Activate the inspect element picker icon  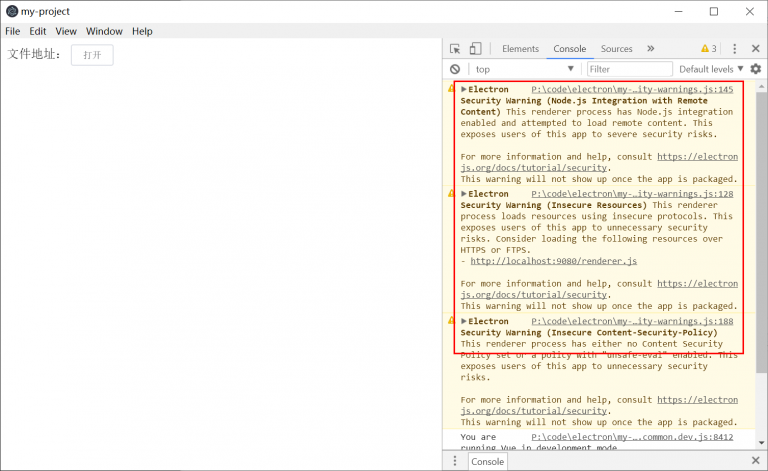point(455,48)
